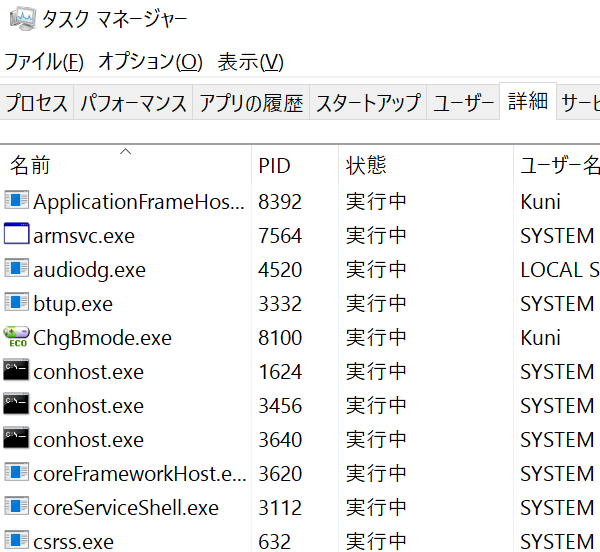Open the オプション(O) menu
Screen dimensions: 600x552
[x=150, y=62]
